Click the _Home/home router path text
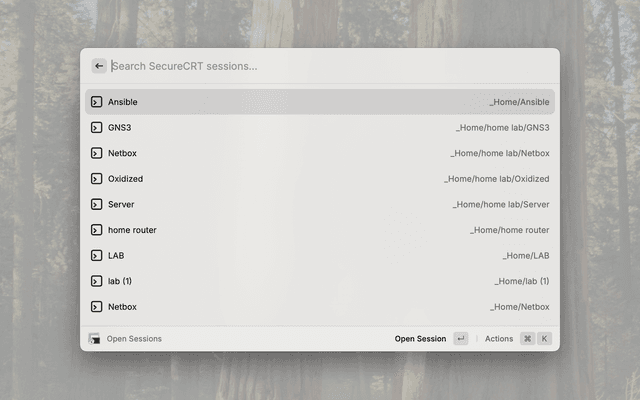 [509, 230]
